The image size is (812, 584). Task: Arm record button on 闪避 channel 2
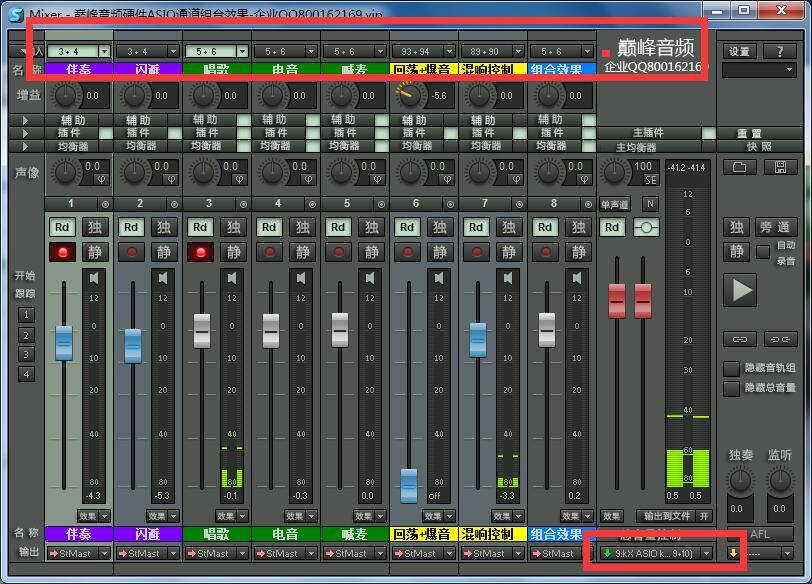click(132, 252)
